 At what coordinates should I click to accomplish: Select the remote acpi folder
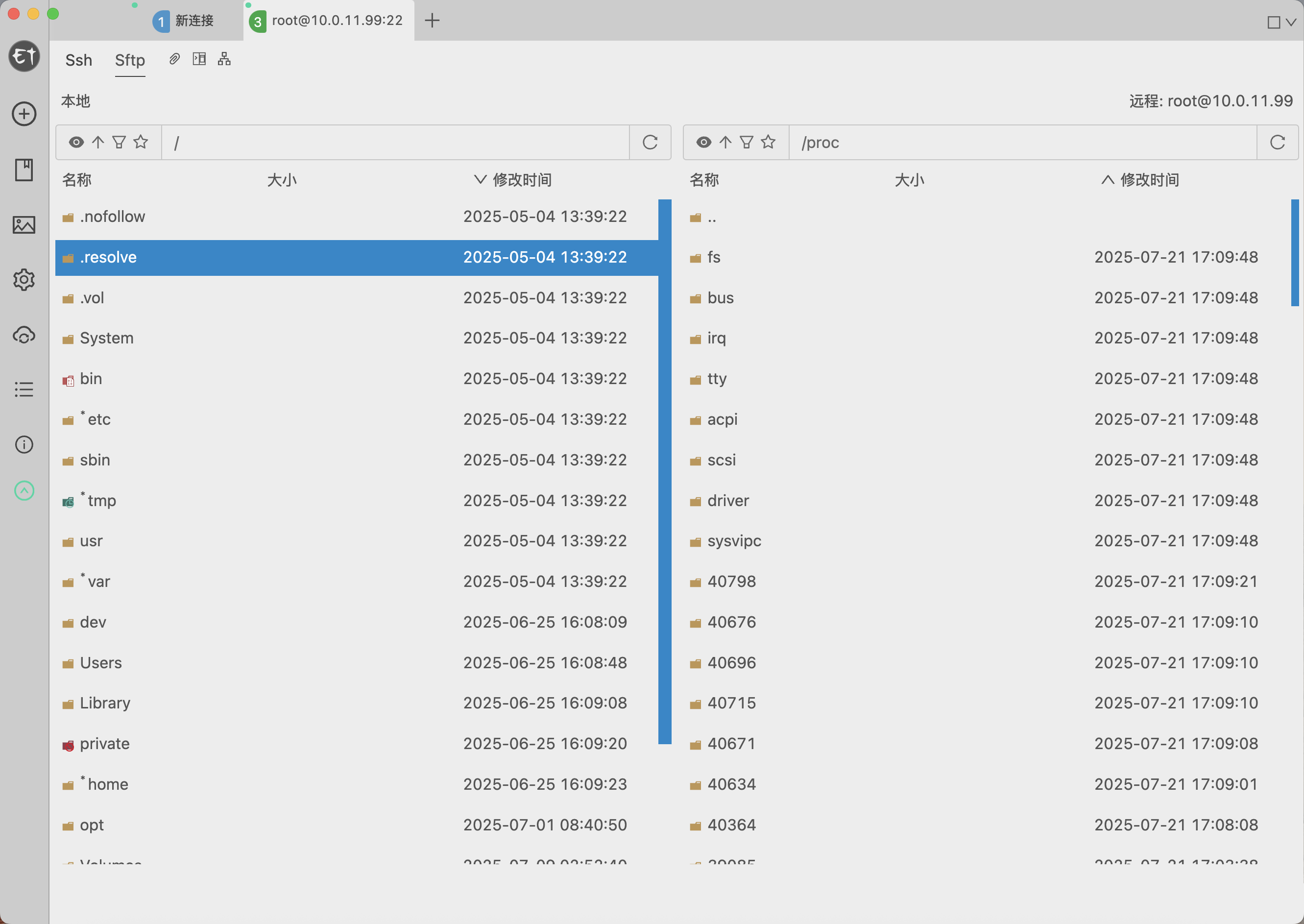(987, 419)
